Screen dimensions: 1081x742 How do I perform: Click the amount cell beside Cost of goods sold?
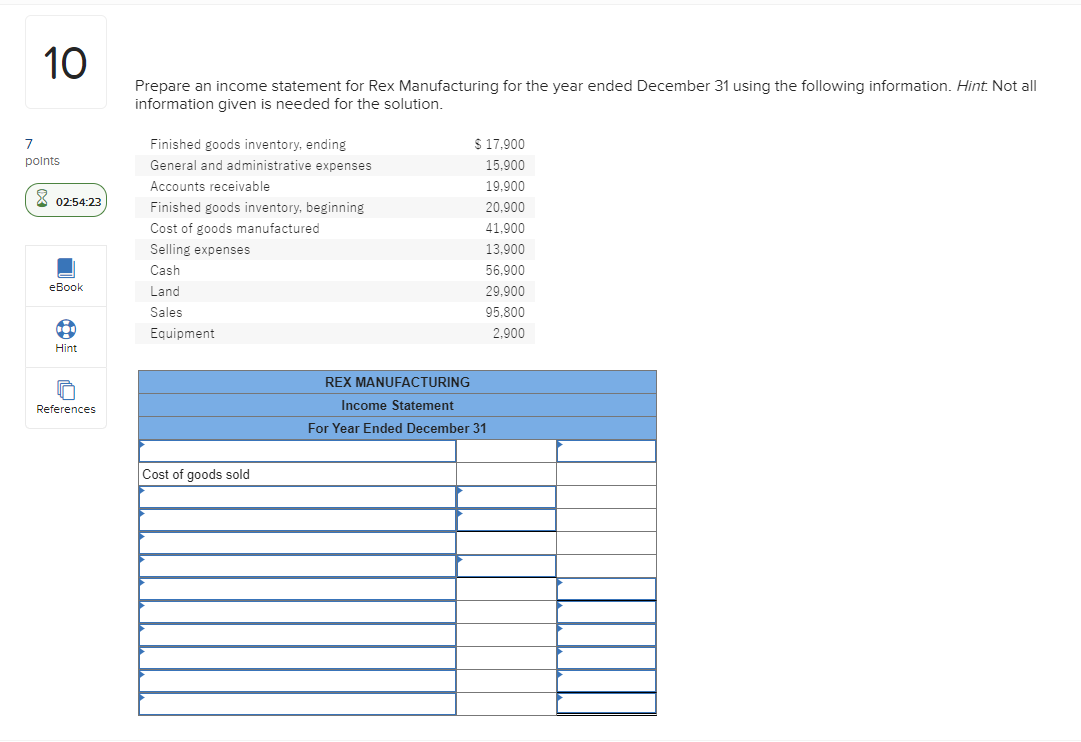(505, 473)
